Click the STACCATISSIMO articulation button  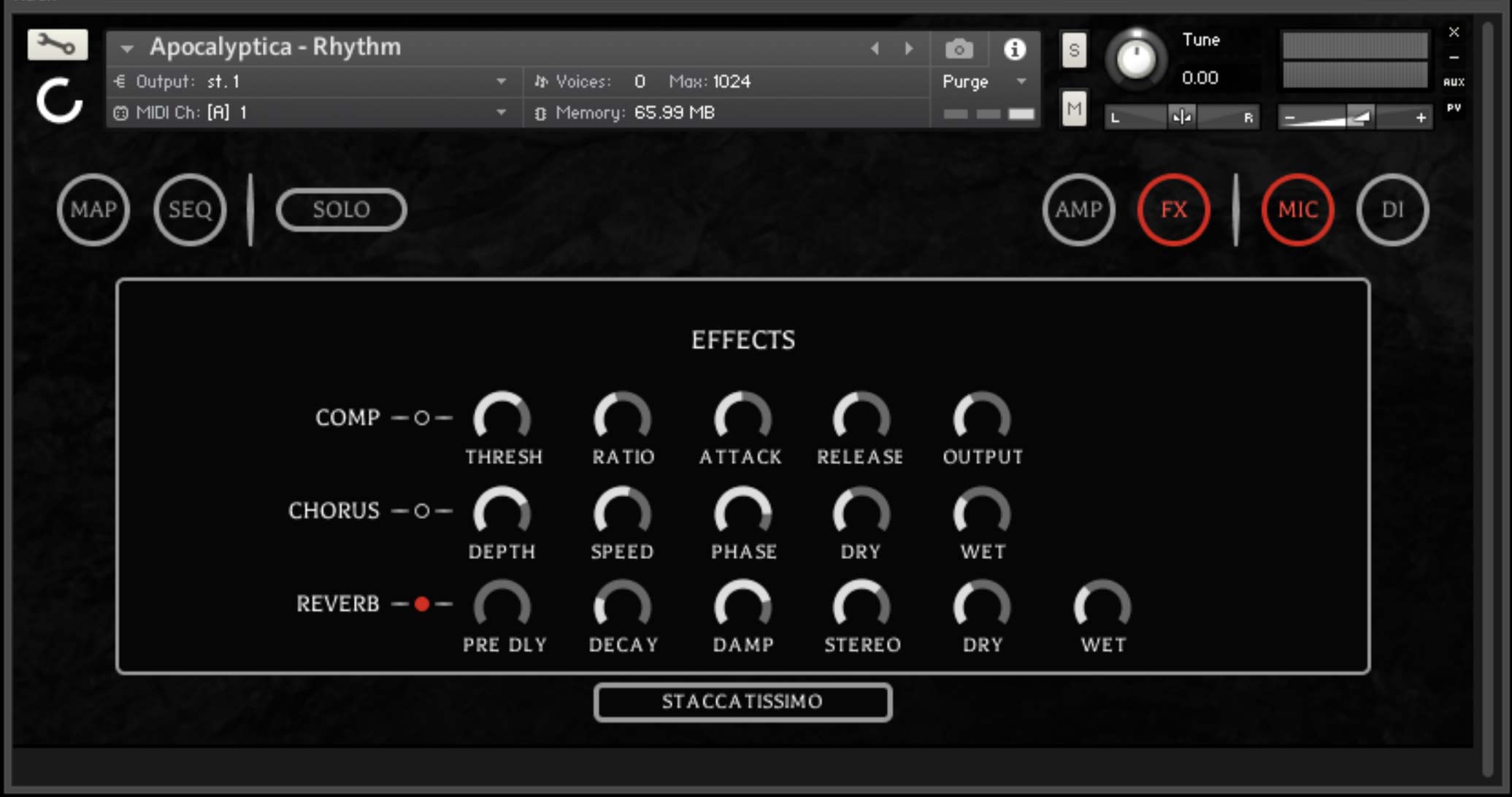click(x=742, y=702)
